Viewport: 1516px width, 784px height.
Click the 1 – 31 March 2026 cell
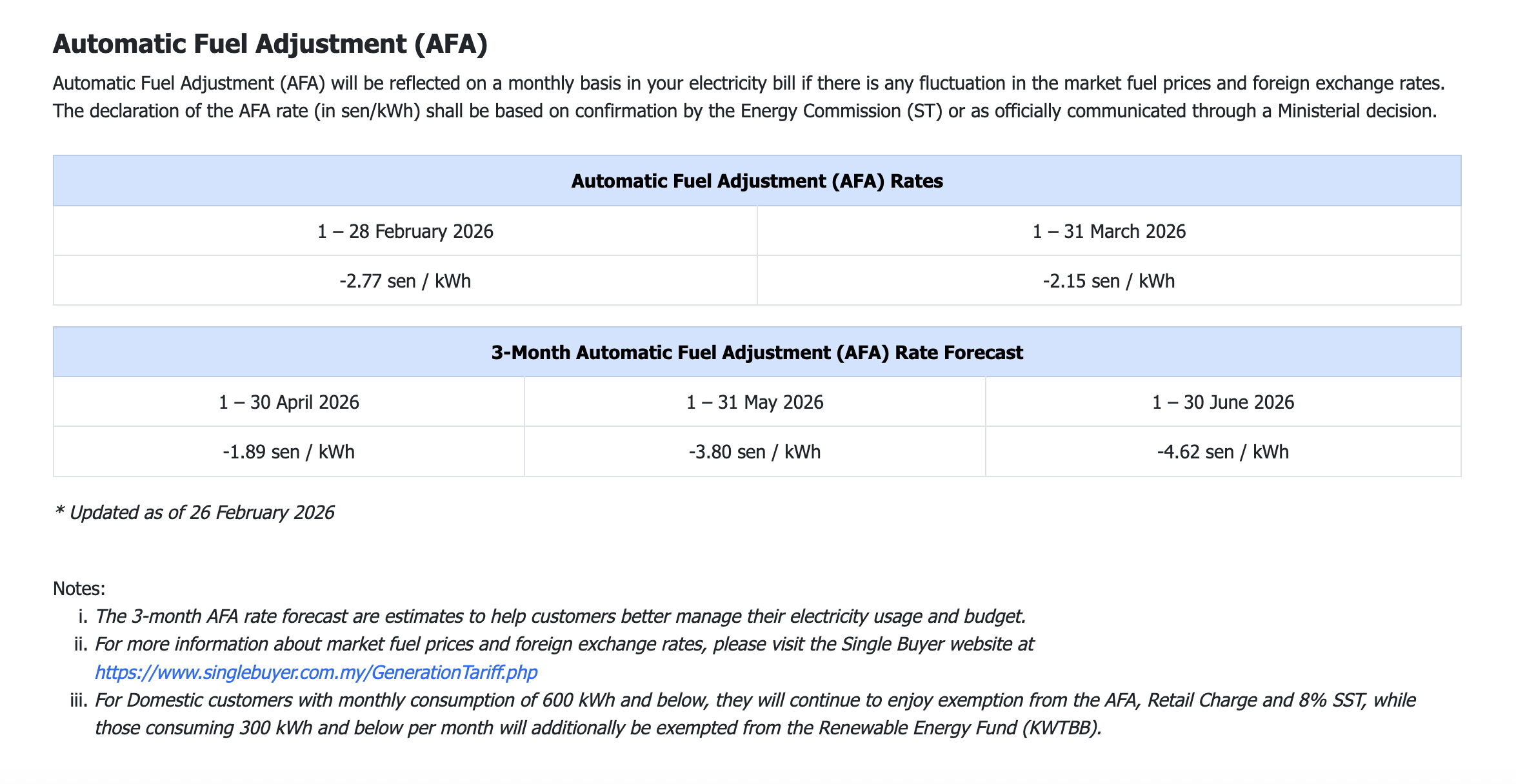pos(1109,231)
